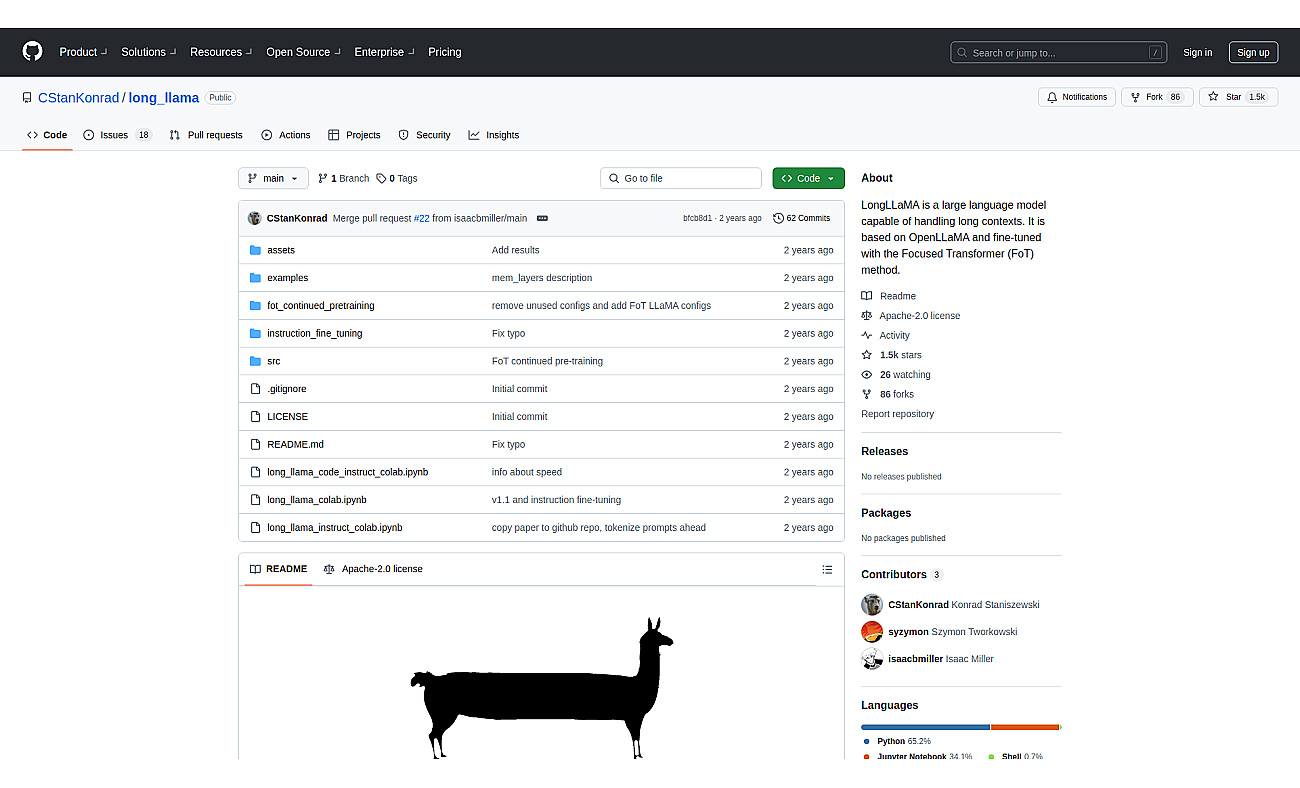
Task: Open the README outline list icon
Action: (x=827, y=569)
